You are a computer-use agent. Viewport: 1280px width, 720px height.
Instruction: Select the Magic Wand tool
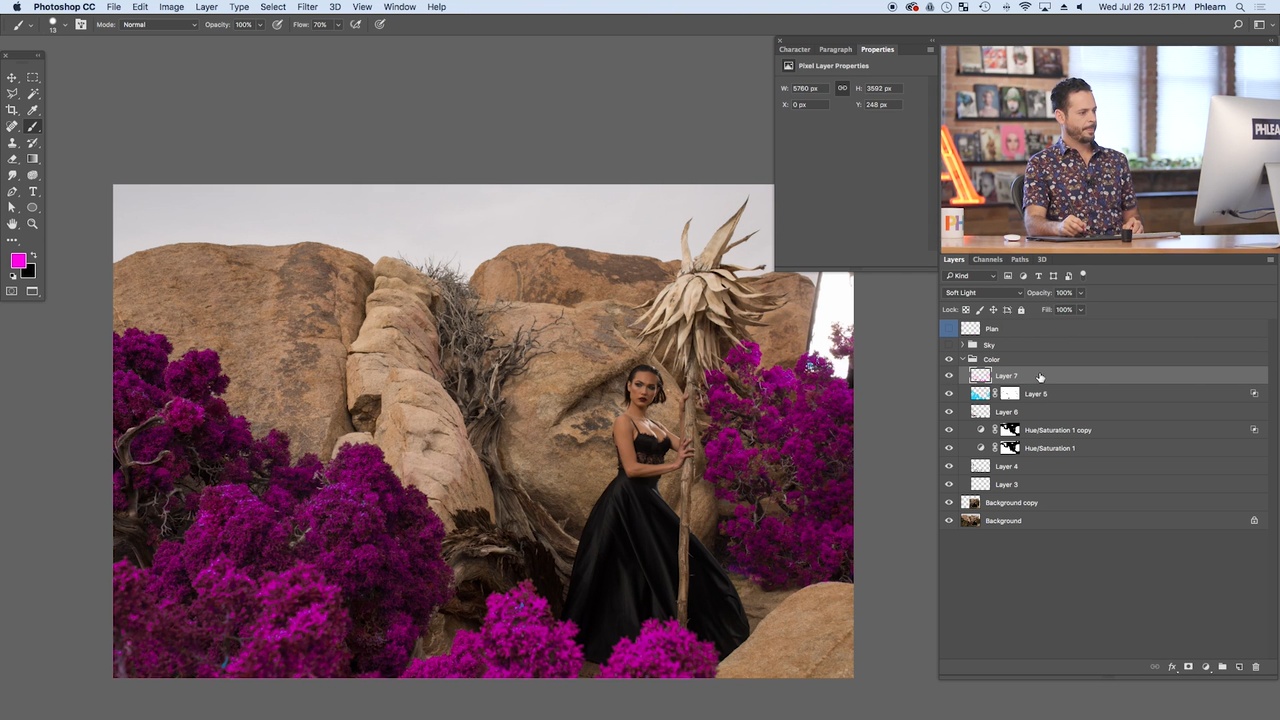coord(32,93)
